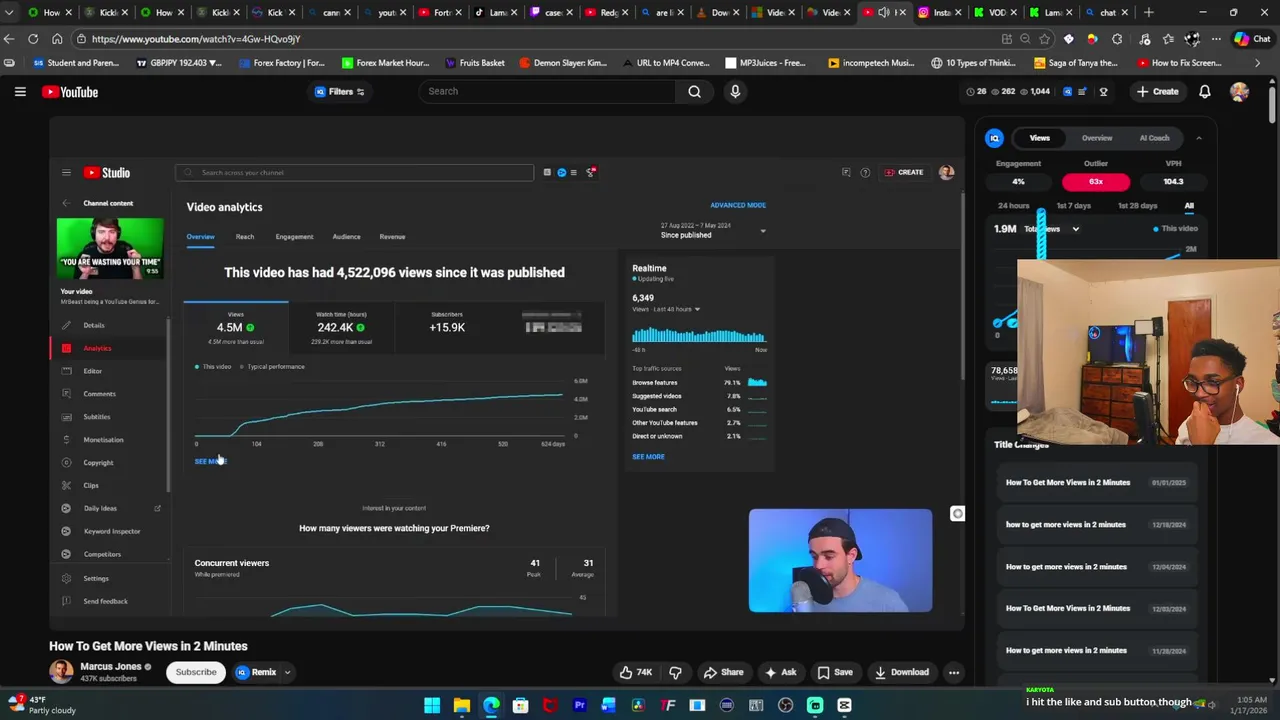Screen dimensions: 1280x720
Task: Dislike the video with thumbs down
Action: (x=675, y=672)
